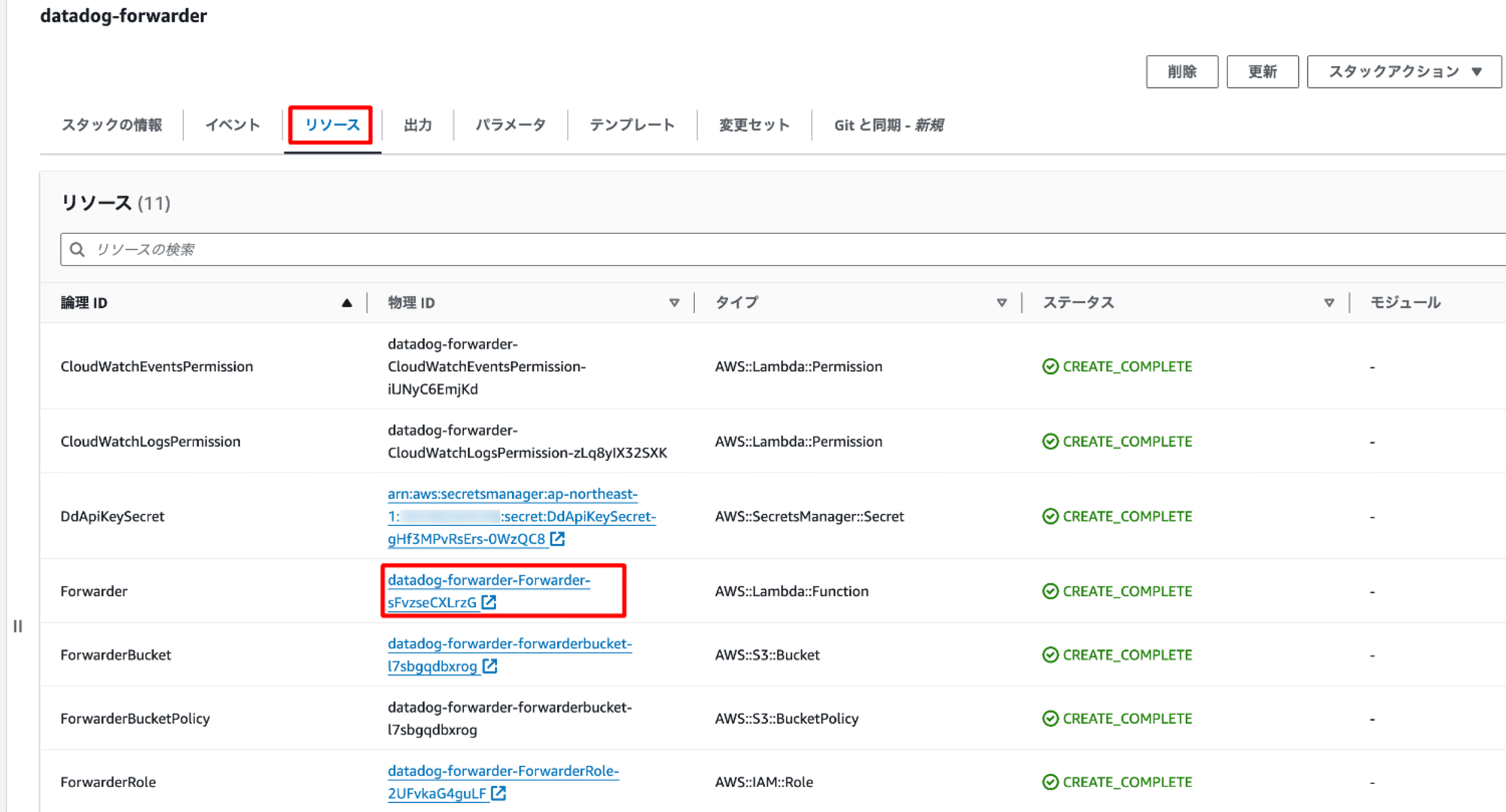Screen dimensions: 1506x812
Task: Click the タイプ column header
Action: point(736,303)
